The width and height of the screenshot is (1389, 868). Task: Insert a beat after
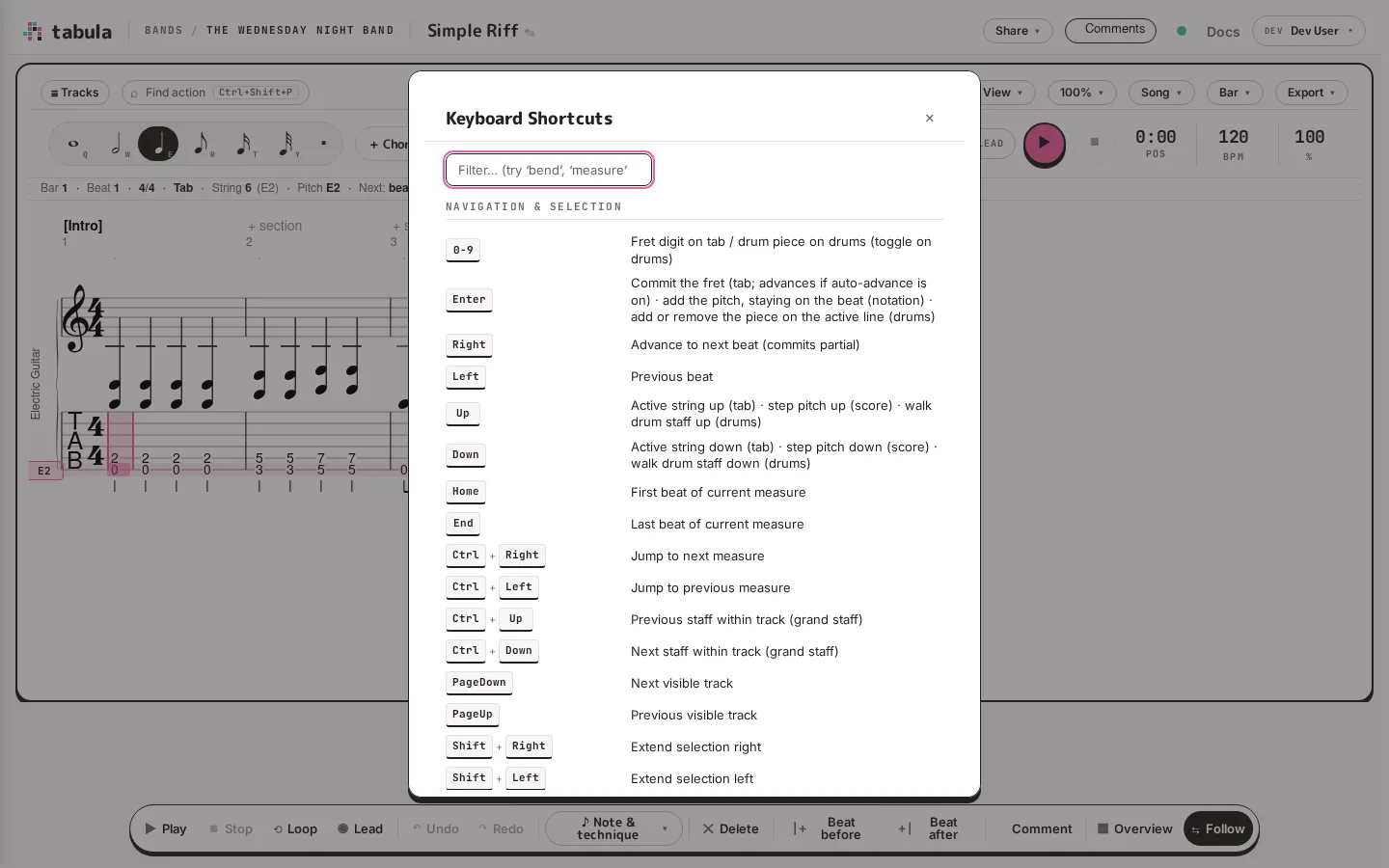click(931, 829)
